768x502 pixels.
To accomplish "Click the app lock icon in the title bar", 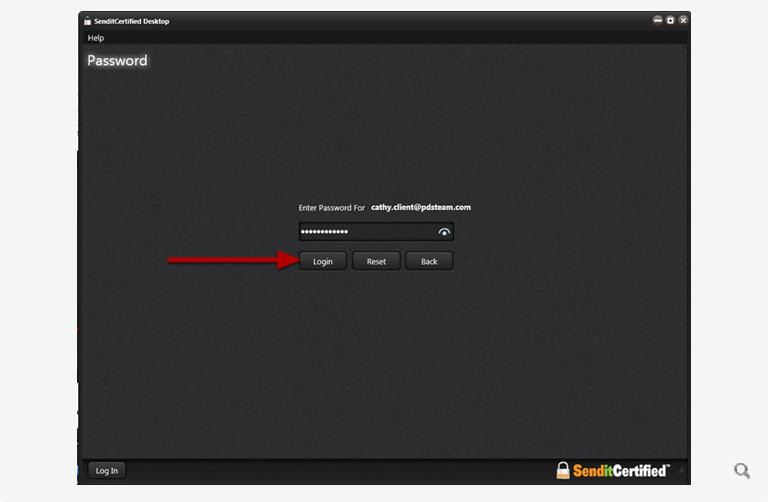I will point(87,21).
